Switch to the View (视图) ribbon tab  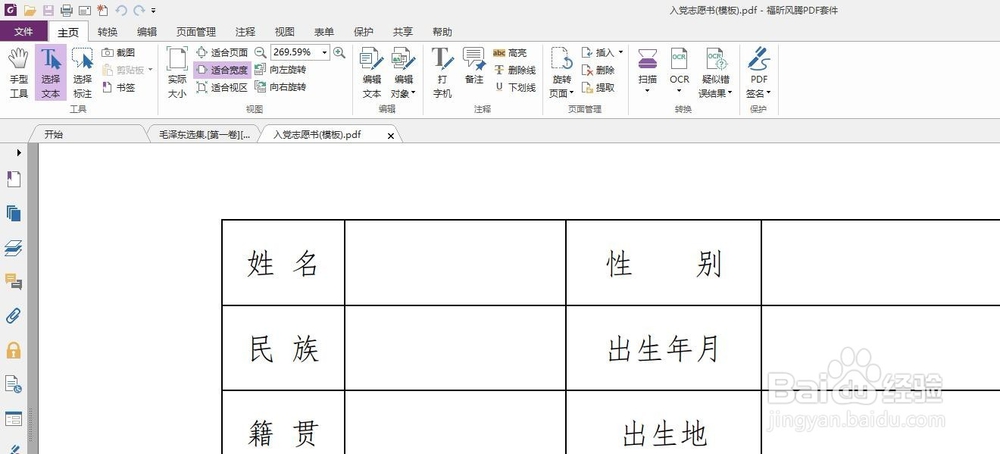[284, 32]
